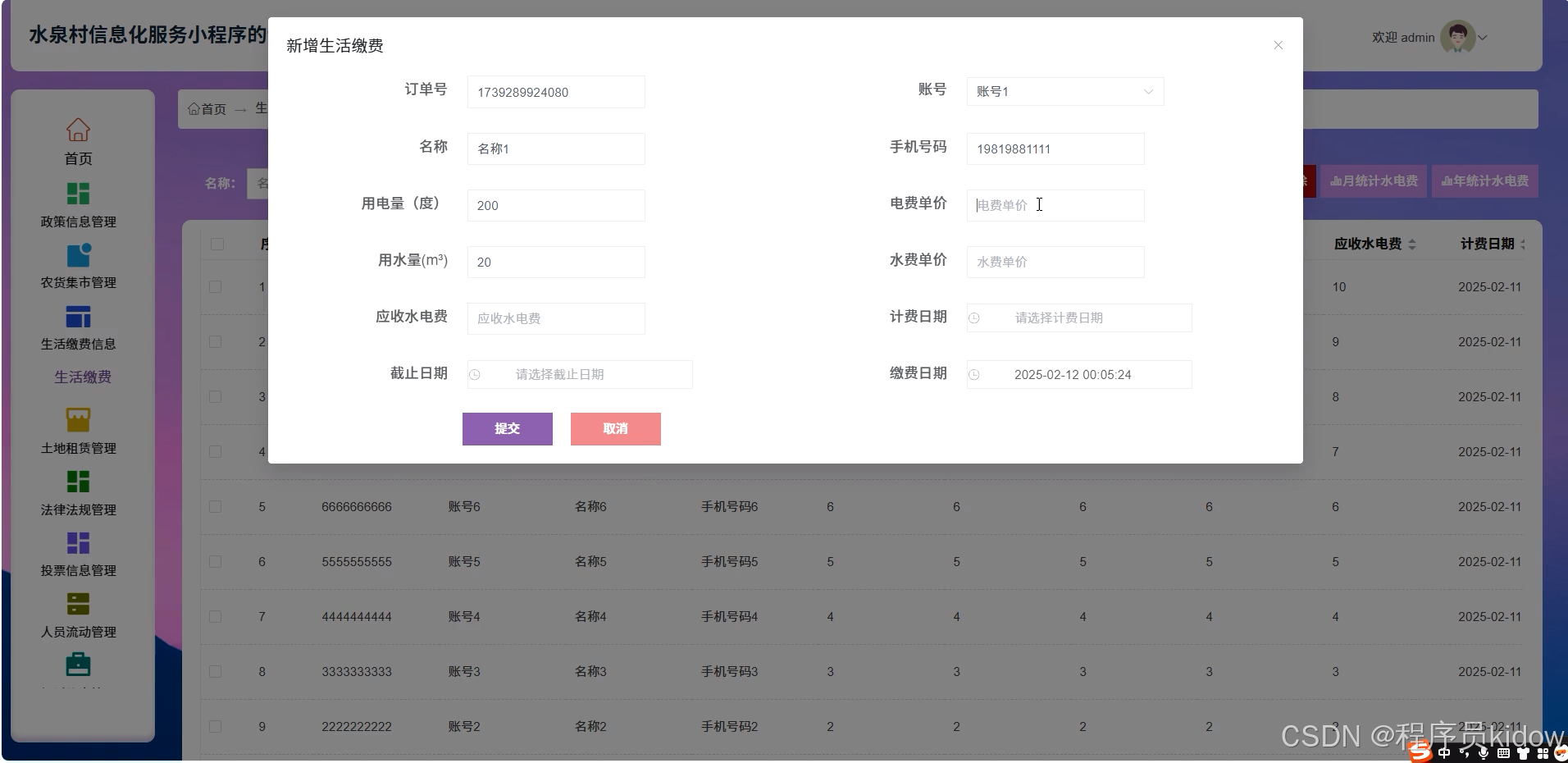This screenshot has width=1568, height=763.
Task: Toggle the select-all checkbox in table header
Action: pyautogui.click(x=216, y=244)
